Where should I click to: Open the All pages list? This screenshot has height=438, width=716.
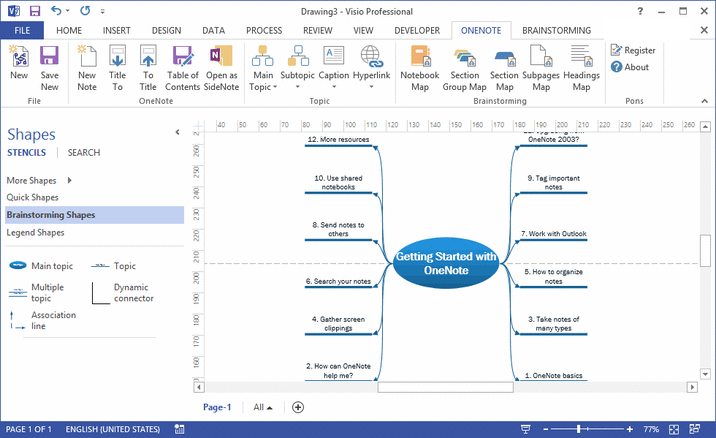263,407
